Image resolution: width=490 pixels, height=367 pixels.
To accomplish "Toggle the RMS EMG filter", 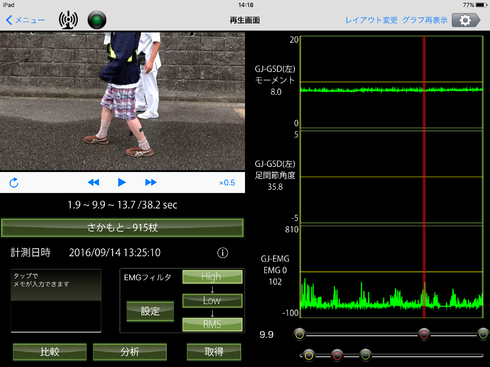I will point(212,324).
